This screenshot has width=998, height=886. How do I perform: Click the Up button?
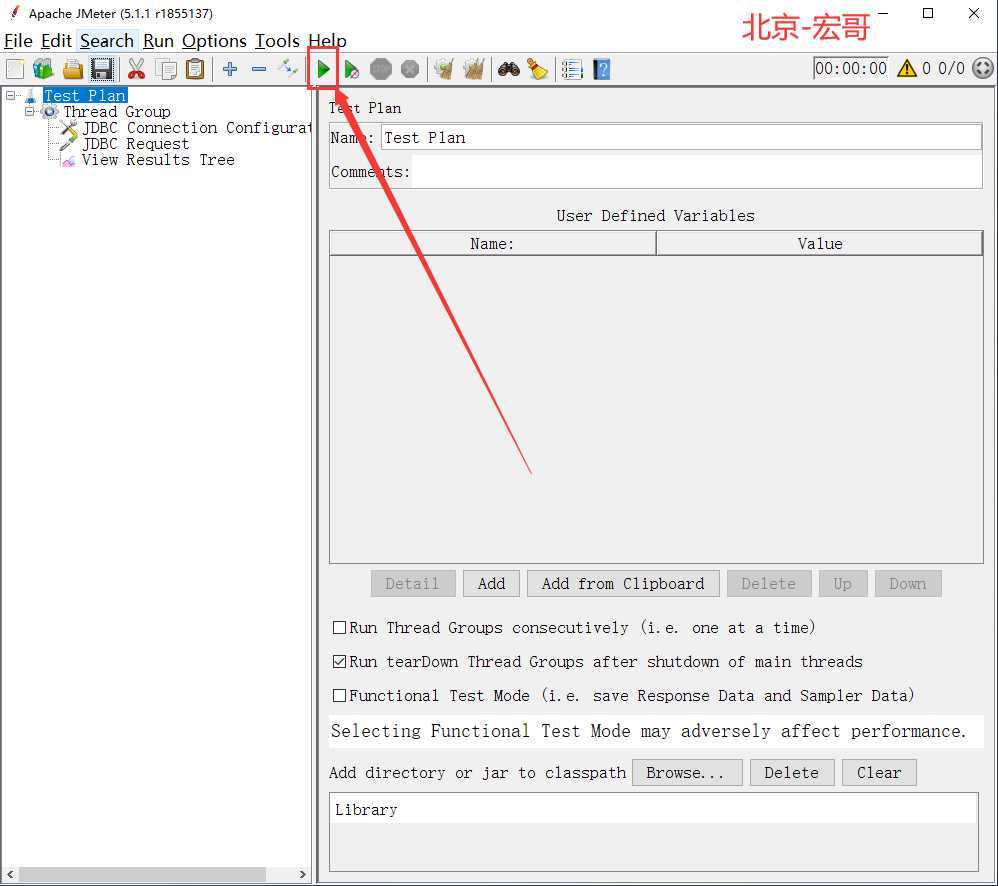(843, 584)
